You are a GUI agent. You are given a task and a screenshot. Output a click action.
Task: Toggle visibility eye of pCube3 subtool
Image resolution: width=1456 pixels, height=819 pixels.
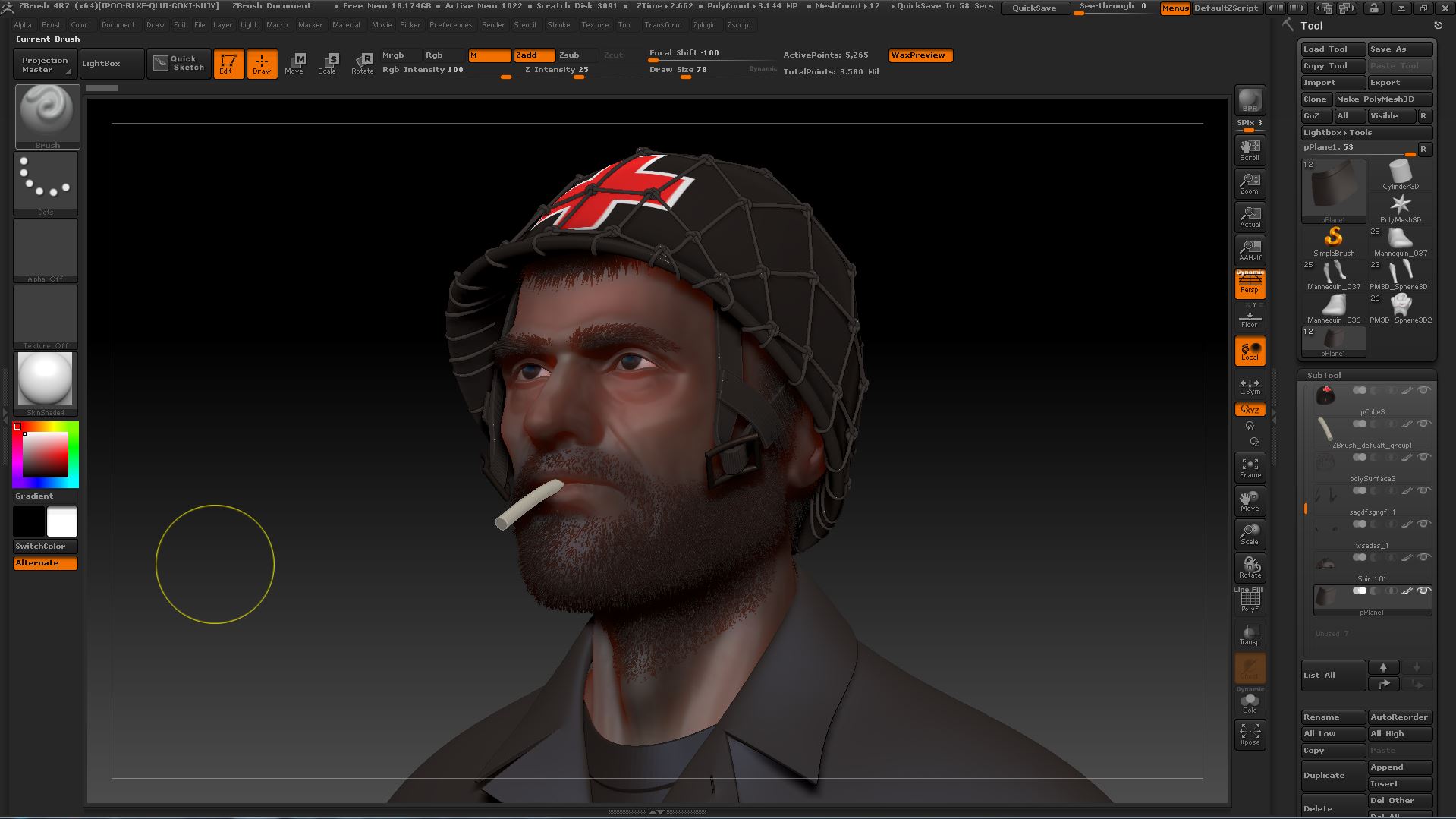(x=1423, y=390)
